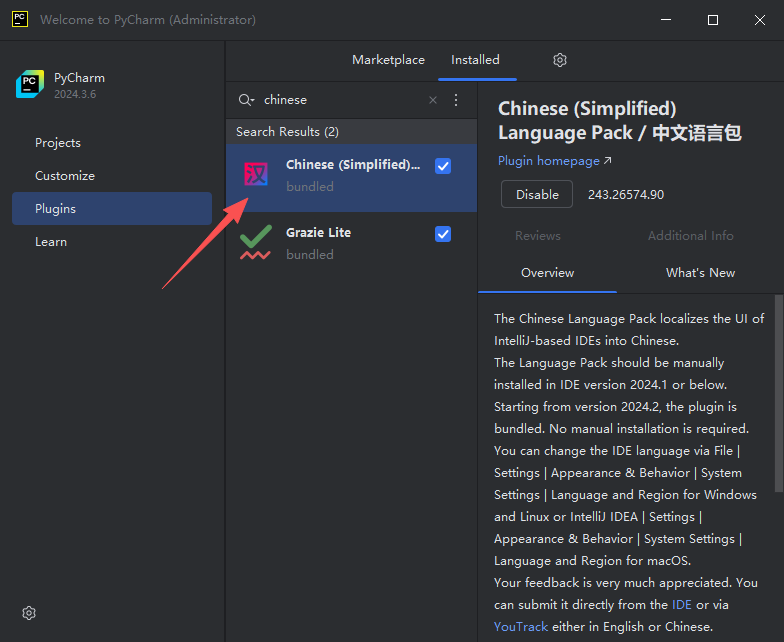The image size is (784, 642).
Task: Follow the IDE feedback link
Action: [682, 605]
